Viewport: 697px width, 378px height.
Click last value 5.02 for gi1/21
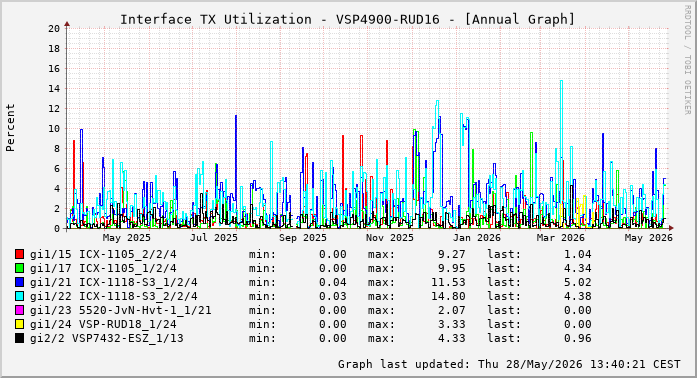(578, 282)
